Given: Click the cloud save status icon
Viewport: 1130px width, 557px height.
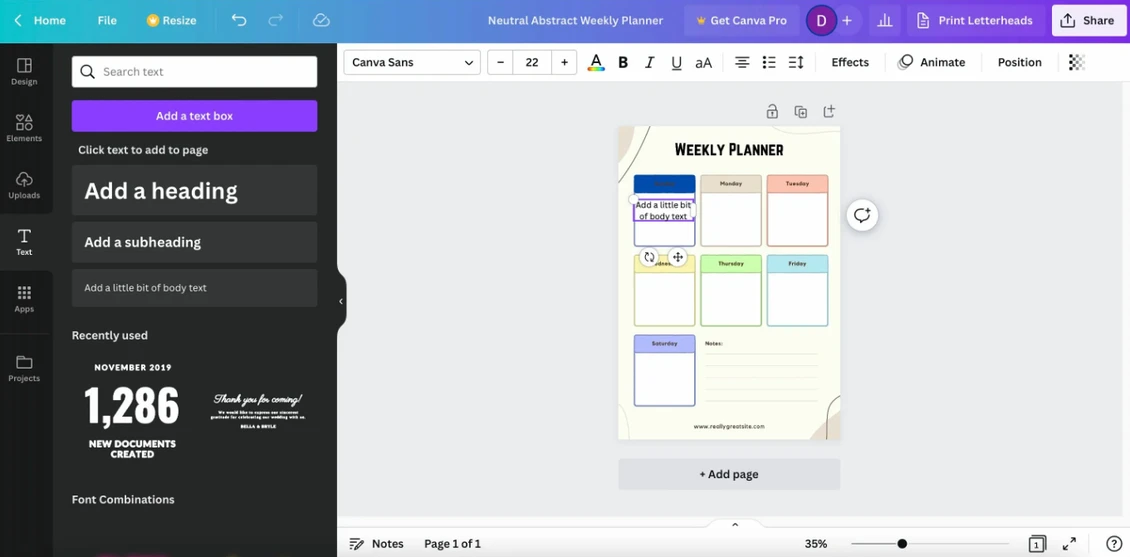Looking at the screenshot, I should [321, 20].
